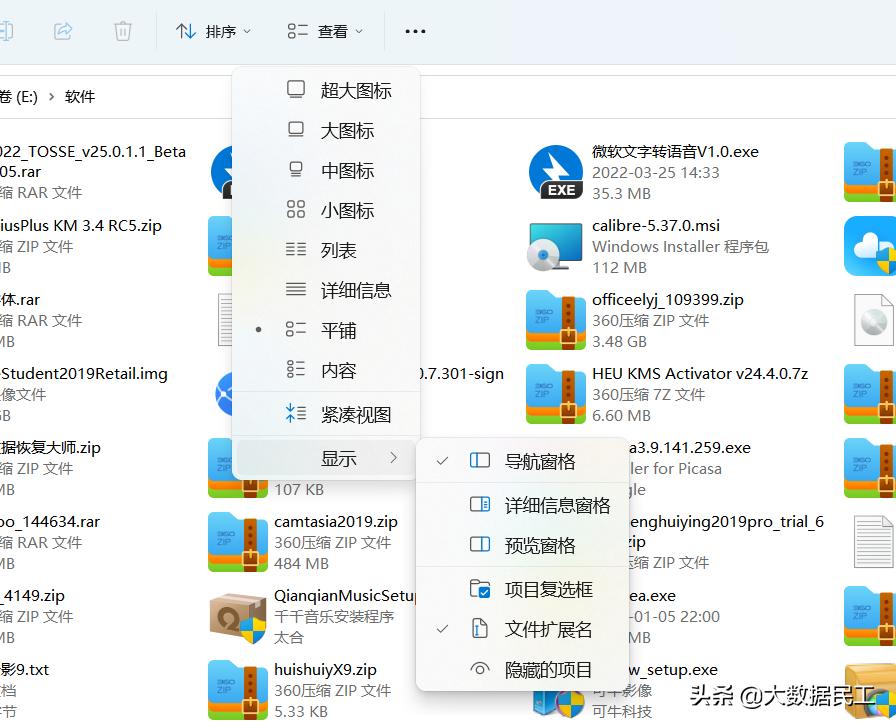The width and height of the screenshot is (896, 727).
Task: Click the 隐藏的项目 eye icon
Action: (x=479, y=669)
